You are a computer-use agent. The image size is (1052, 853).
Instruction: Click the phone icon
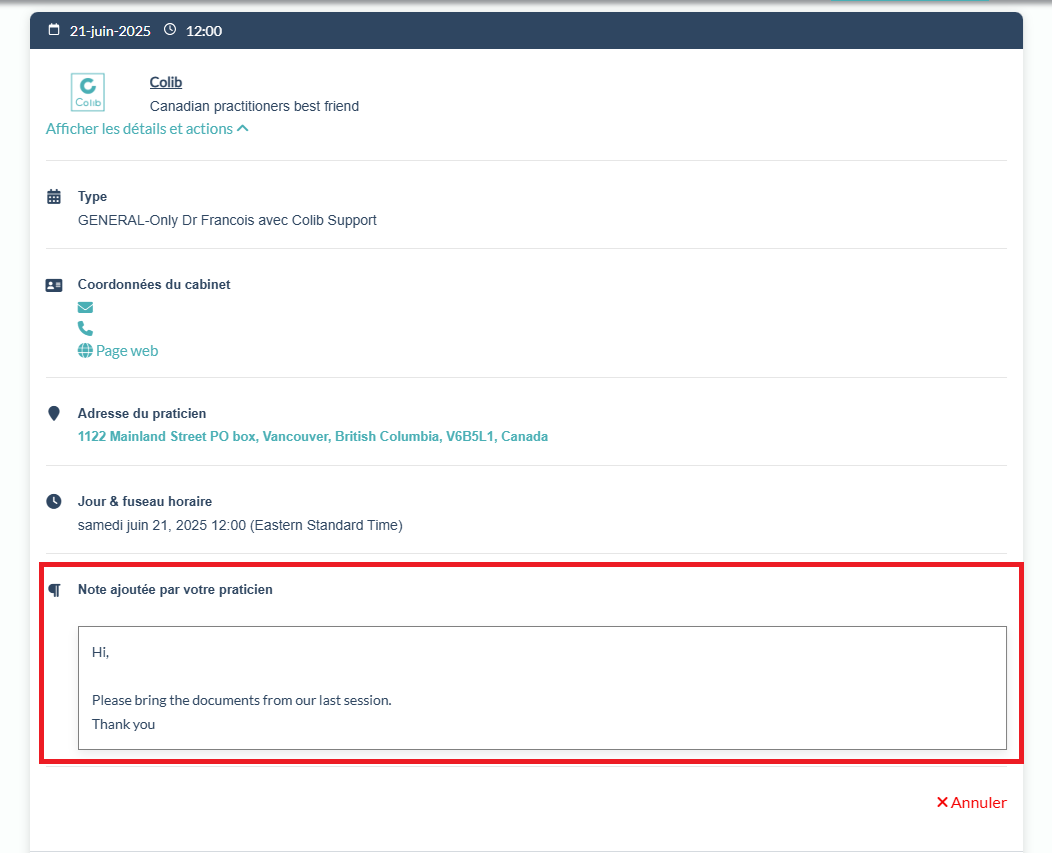pos(85,328)
